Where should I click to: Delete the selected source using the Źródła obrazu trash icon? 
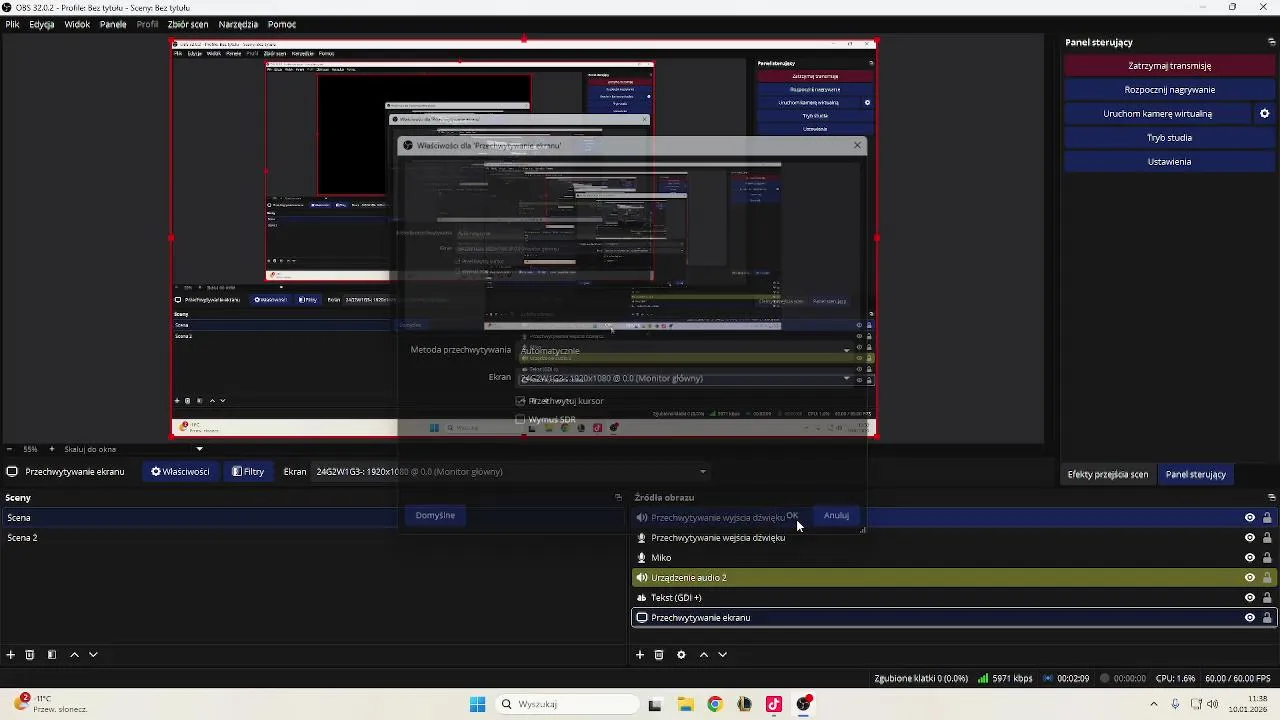coord(659,655)
